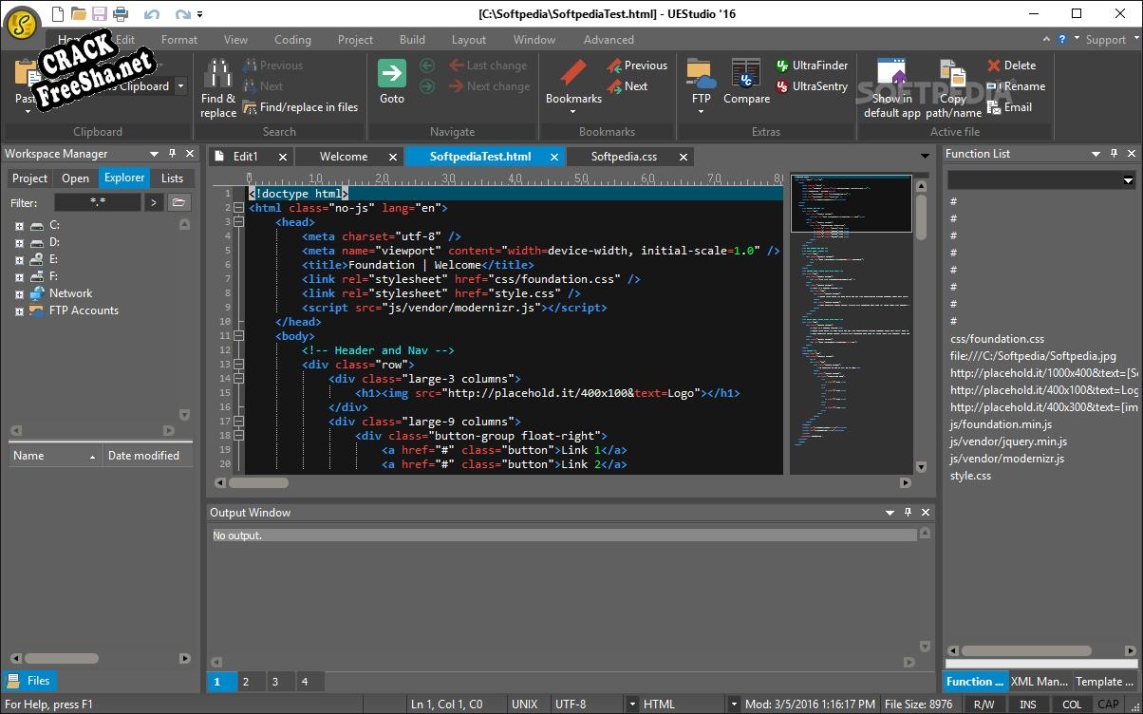Pin the Workspace Manager panel
The image size is (1143, 714).
(172, 154)
